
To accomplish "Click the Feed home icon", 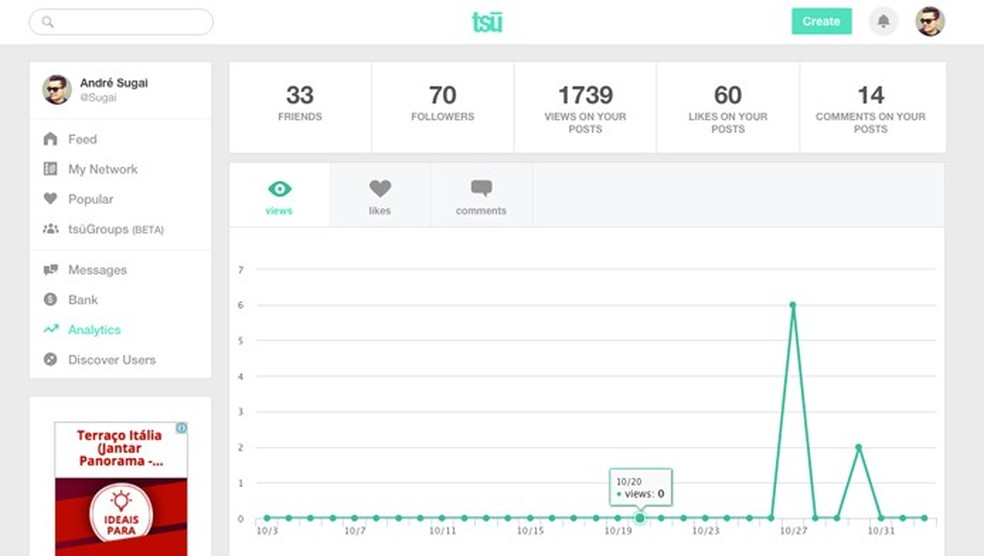I will click(50, 139).
